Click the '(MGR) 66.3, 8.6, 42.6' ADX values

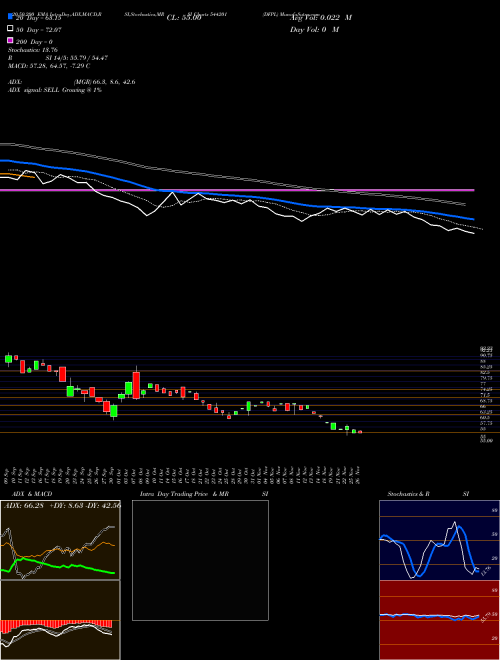tap(104, 82)
